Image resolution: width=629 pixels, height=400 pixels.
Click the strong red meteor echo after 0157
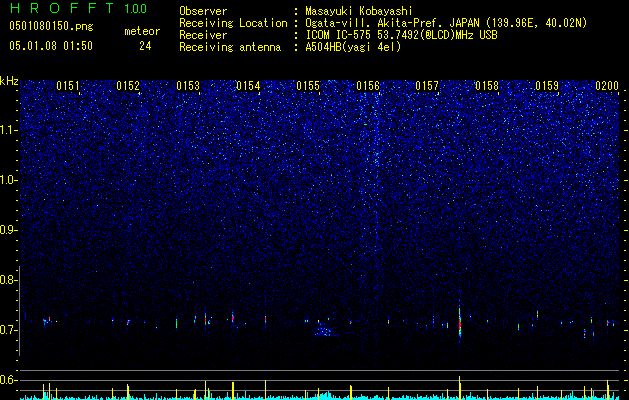[x=460, y=322]
